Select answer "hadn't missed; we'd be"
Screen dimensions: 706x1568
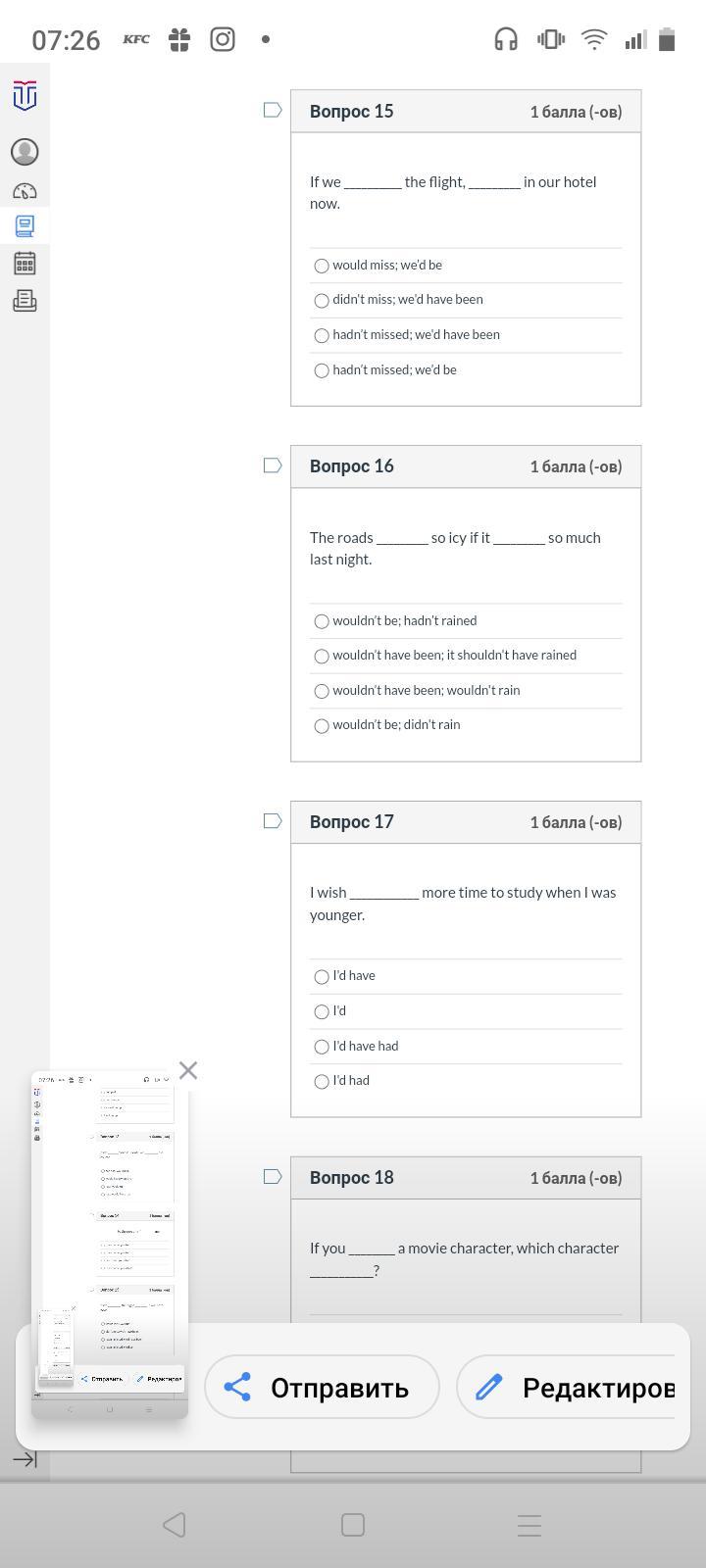(x=322, y=370)
